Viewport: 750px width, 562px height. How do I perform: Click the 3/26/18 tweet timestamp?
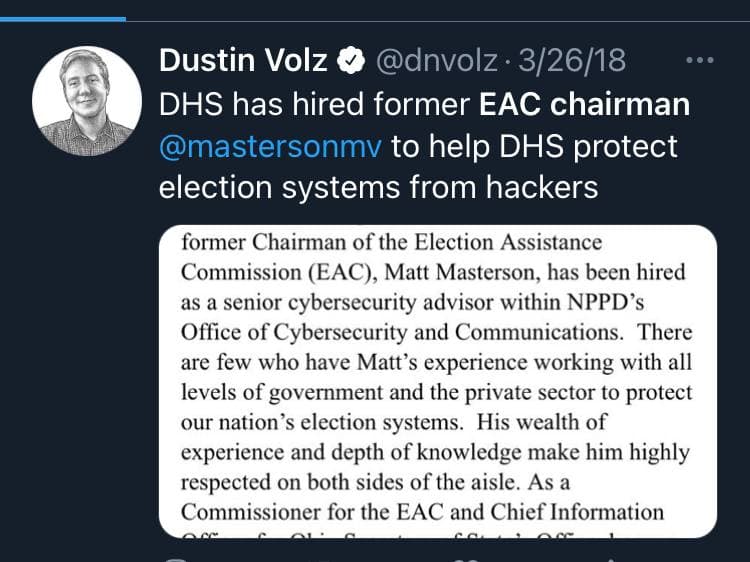(x=569, y=61)
